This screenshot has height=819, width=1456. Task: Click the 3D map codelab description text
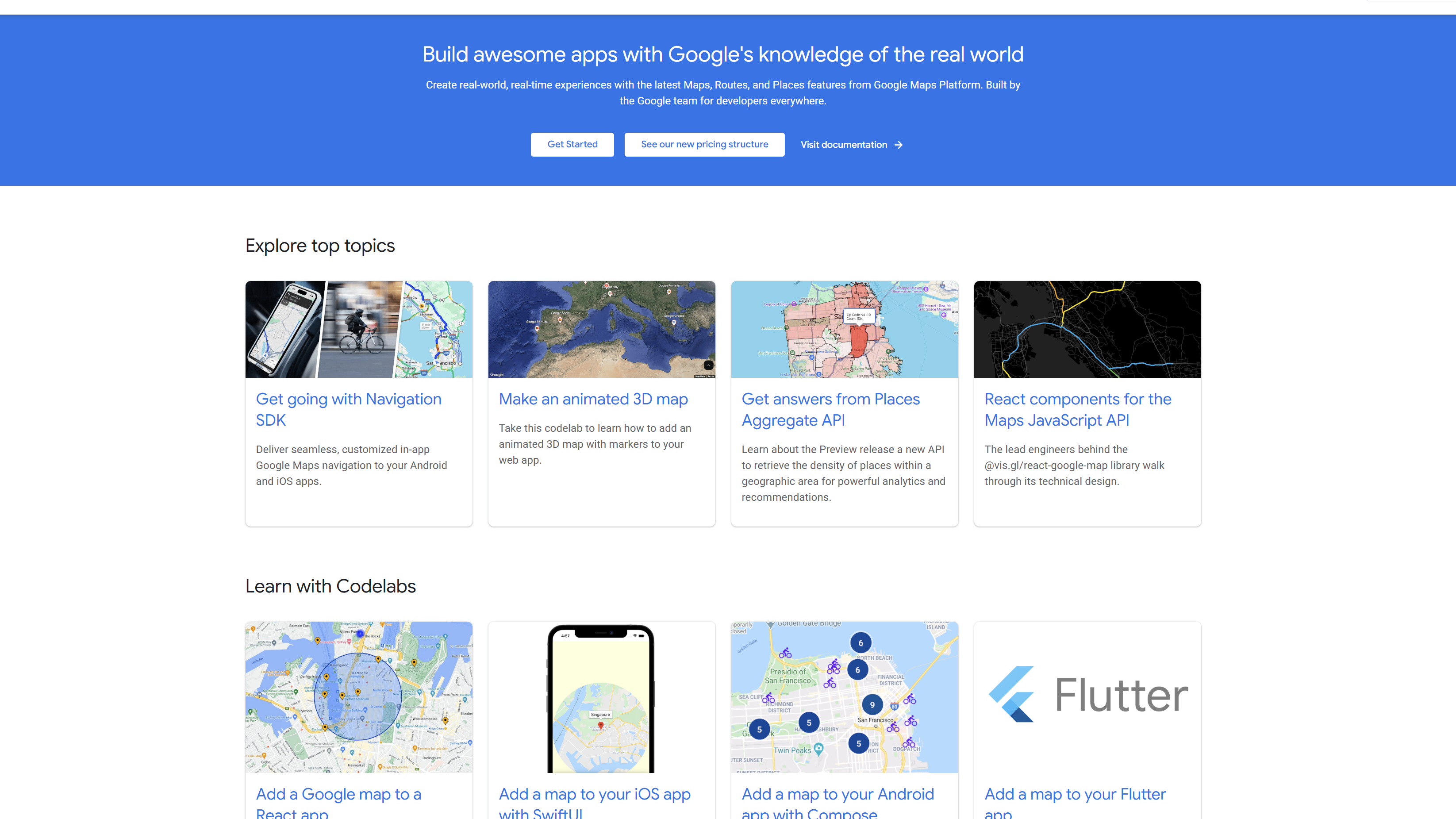[595, 444]
